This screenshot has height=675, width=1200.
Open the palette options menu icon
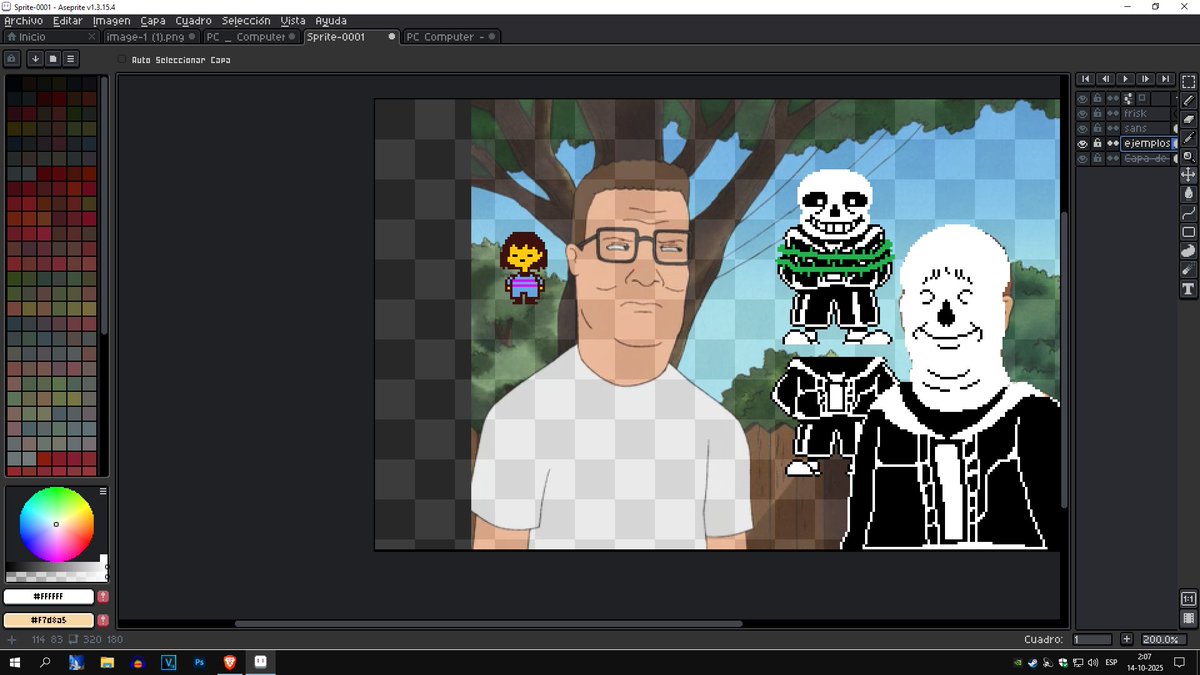[70, 59]
